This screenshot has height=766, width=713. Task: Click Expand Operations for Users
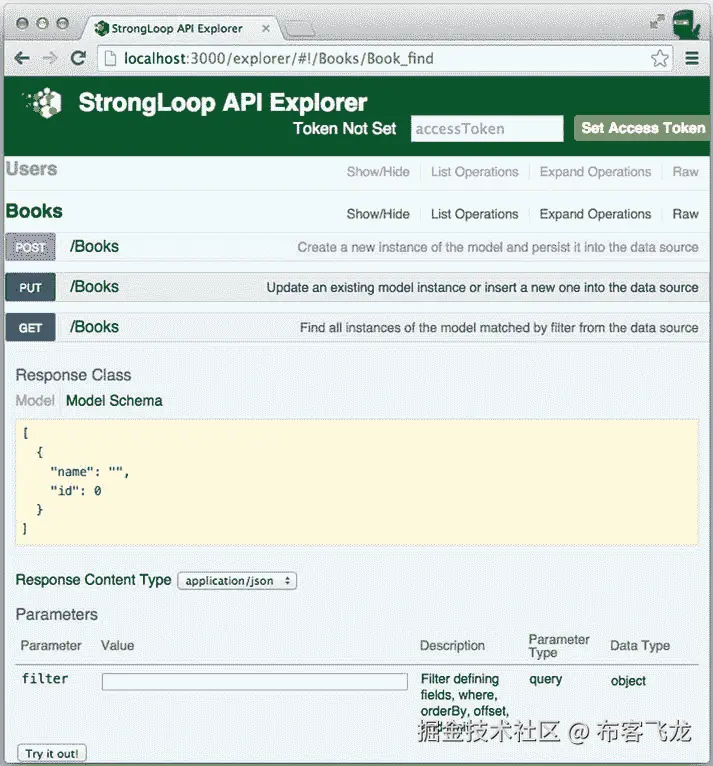click(x=595, y=172)
